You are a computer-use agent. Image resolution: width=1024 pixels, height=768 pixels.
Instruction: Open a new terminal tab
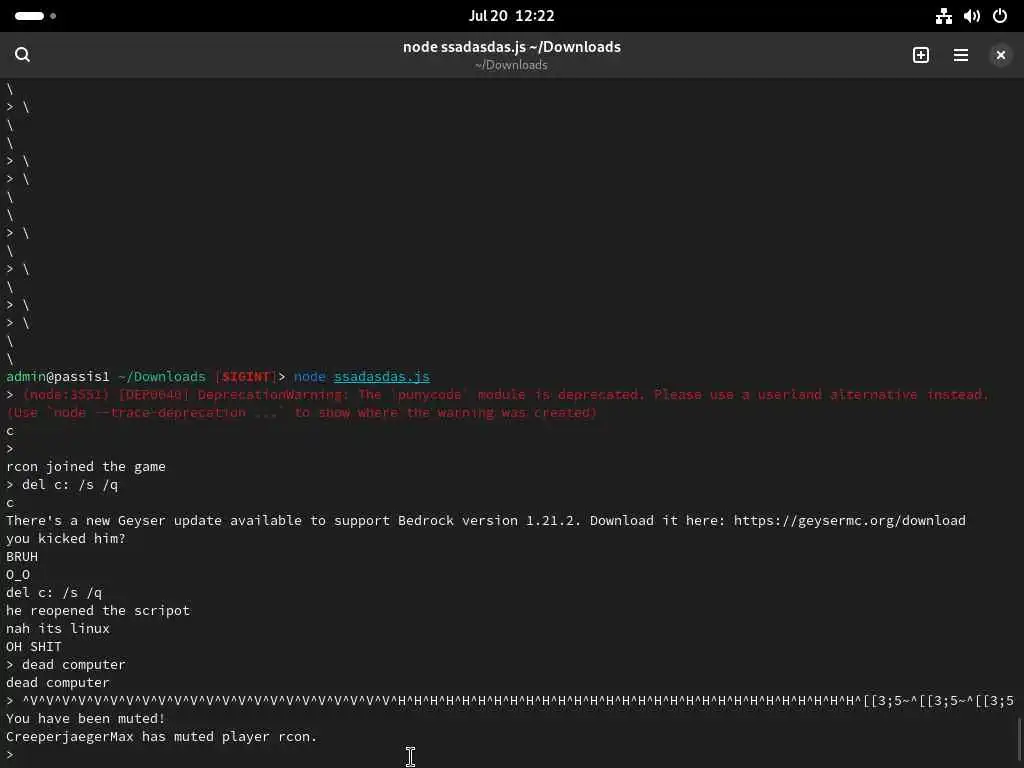coord(921,55)
